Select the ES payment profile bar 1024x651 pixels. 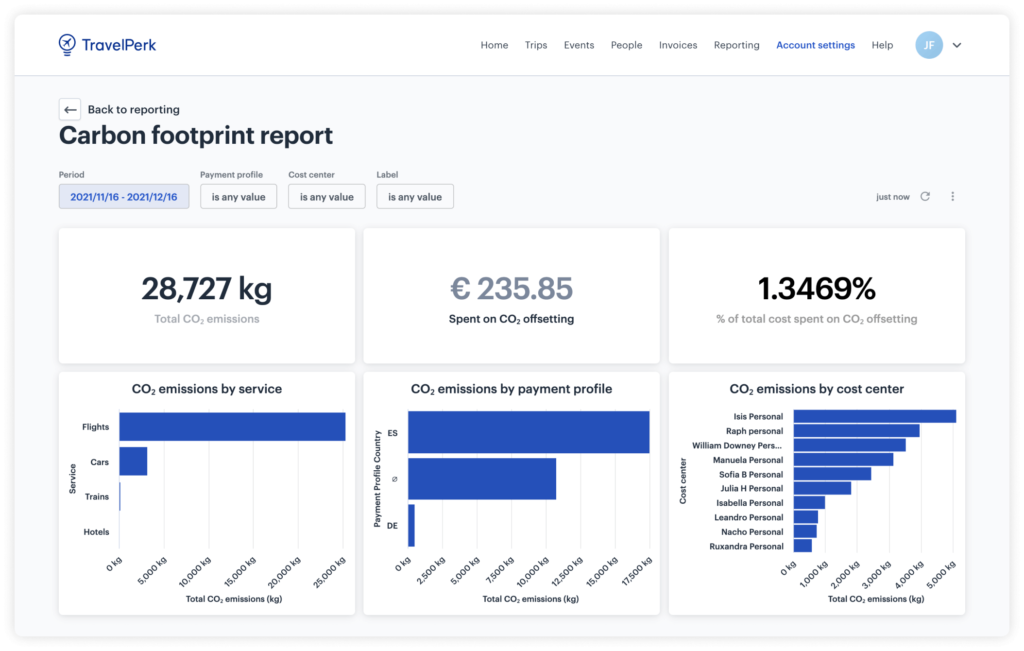point(528,432)
